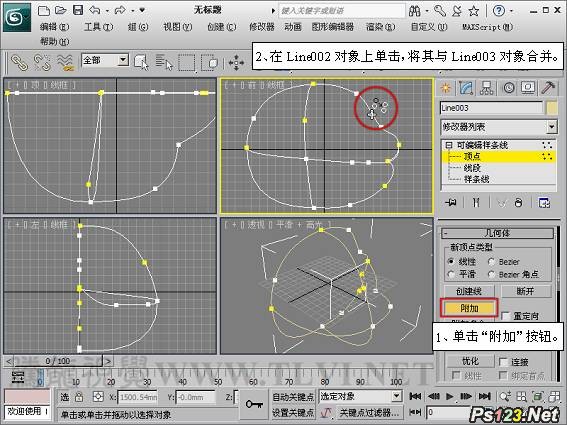Open the 编辑(E) menu
This screenshot has width=567, height=425.
click(55, 27)
